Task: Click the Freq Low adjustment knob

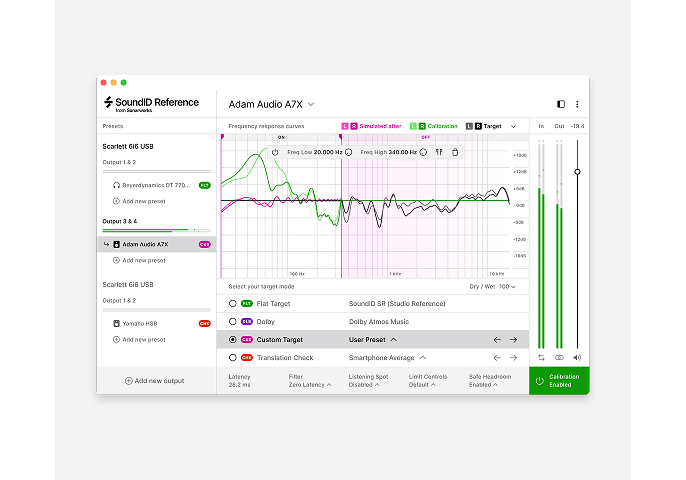Action: 349,152
